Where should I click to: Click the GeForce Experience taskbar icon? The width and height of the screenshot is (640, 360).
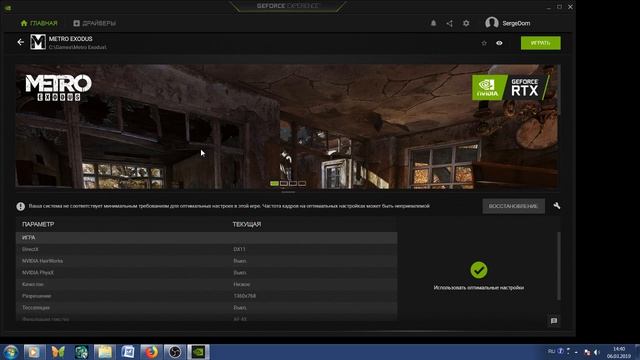tap(198, 352)
